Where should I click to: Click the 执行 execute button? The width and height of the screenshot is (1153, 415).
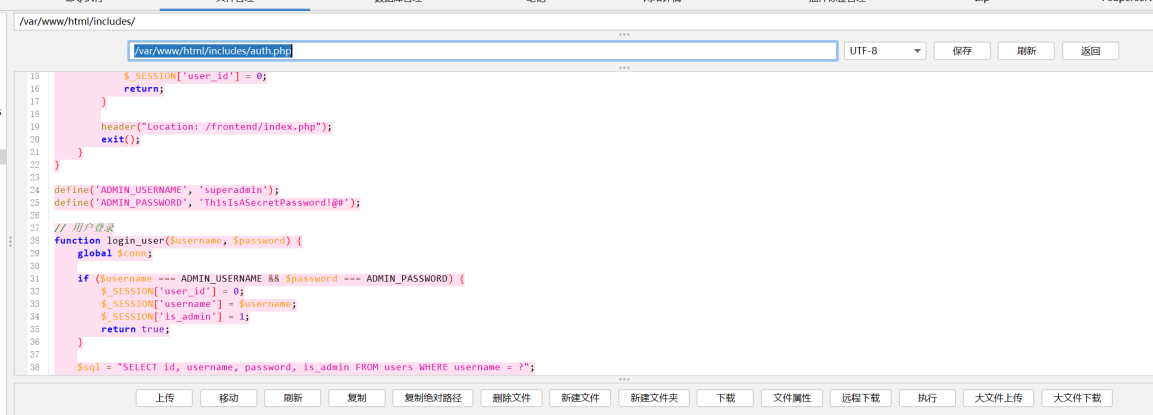click(x=927, y=398)
